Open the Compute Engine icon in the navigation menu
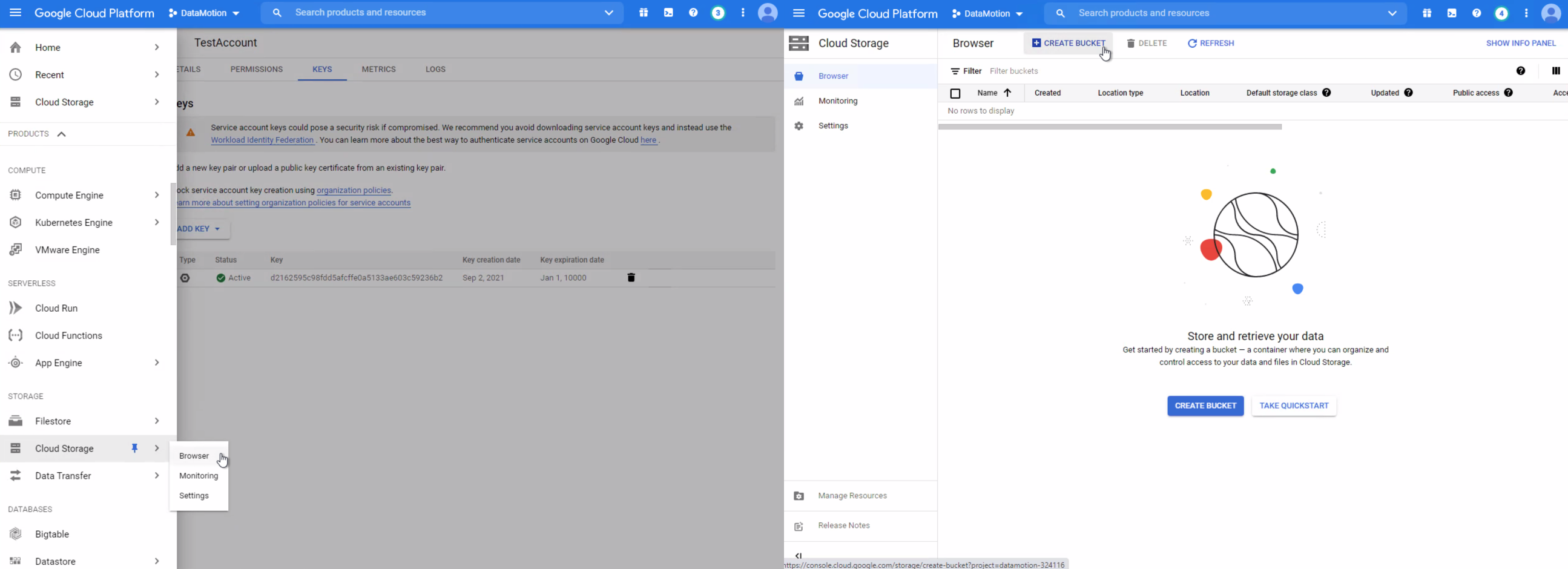This screenshot has height=569, width=1568. pos(15,195)
